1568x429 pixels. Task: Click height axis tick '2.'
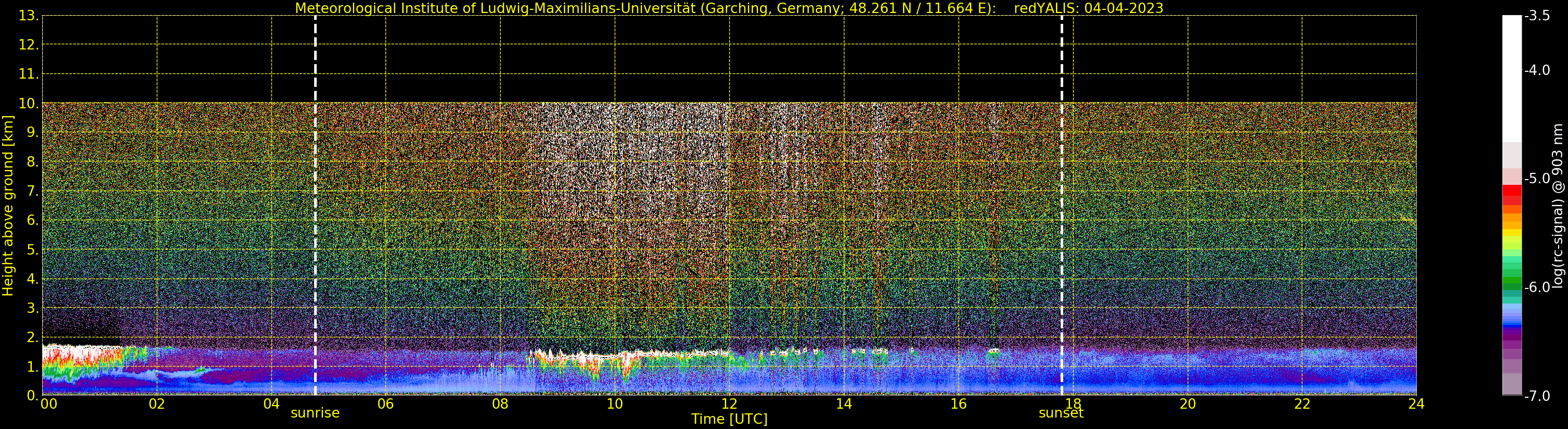(x=33, y=337)
